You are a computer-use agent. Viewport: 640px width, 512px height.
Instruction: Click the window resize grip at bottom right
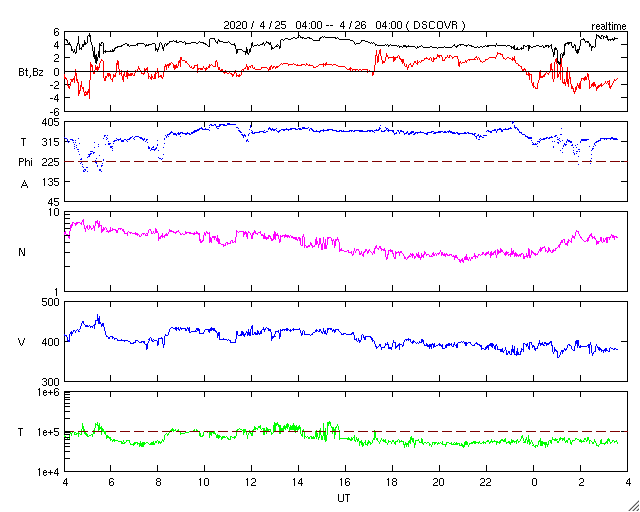point(635,507)
